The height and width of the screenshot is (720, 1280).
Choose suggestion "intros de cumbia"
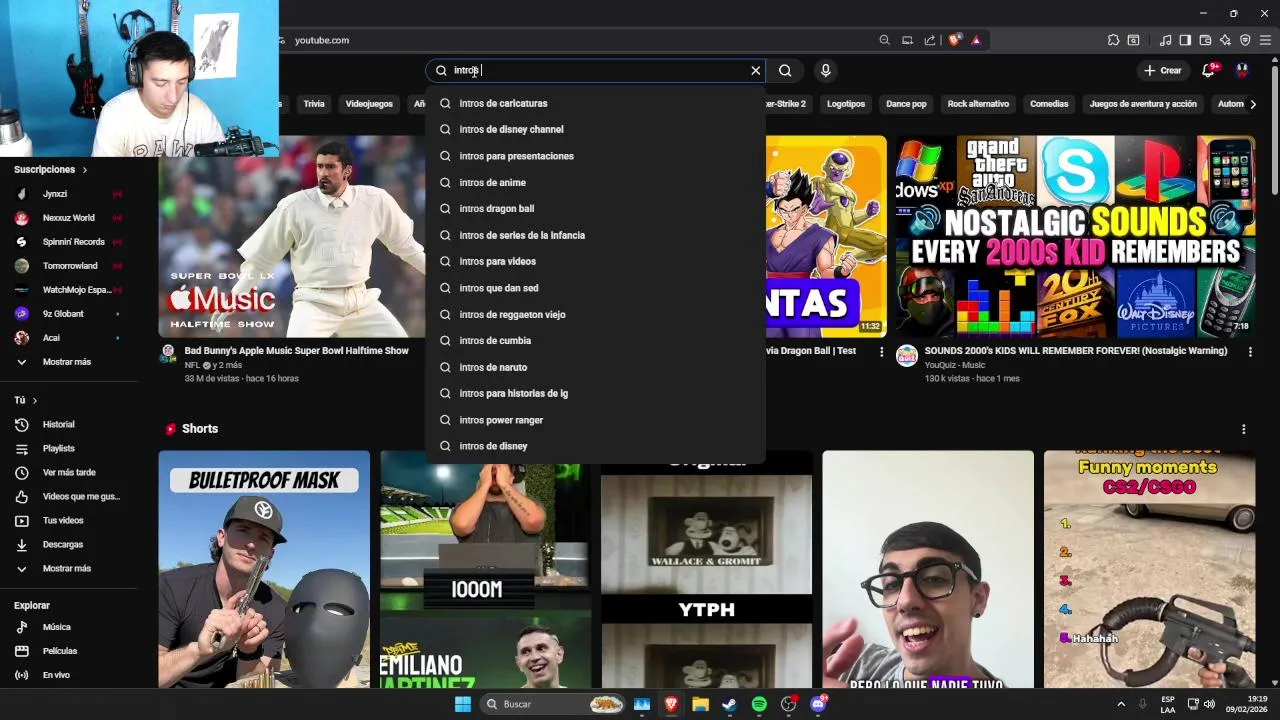point(596,340)
